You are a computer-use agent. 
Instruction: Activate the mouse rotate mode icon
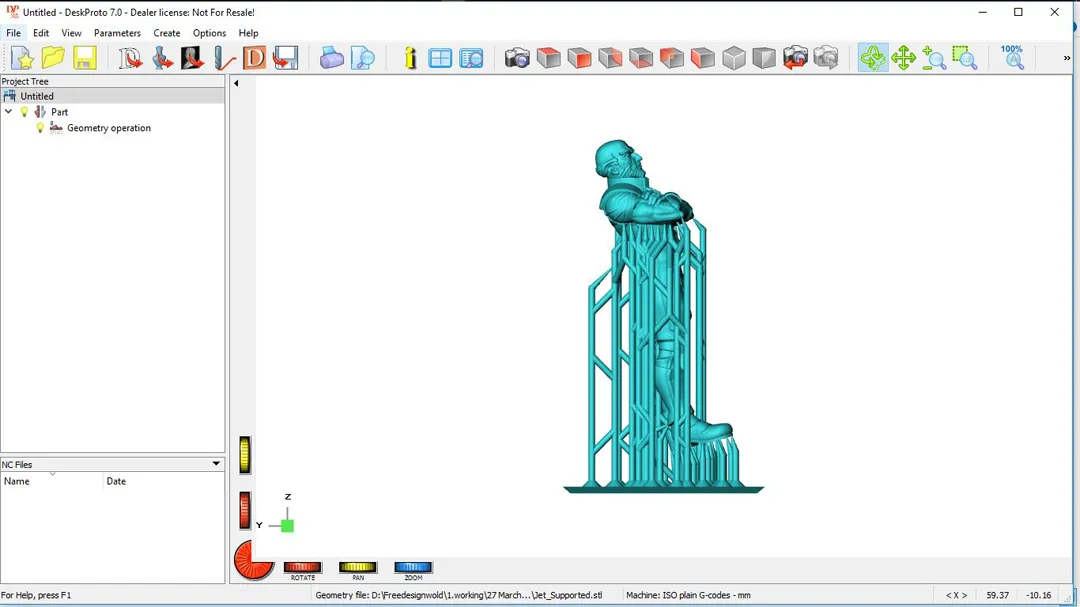(873, 58)
